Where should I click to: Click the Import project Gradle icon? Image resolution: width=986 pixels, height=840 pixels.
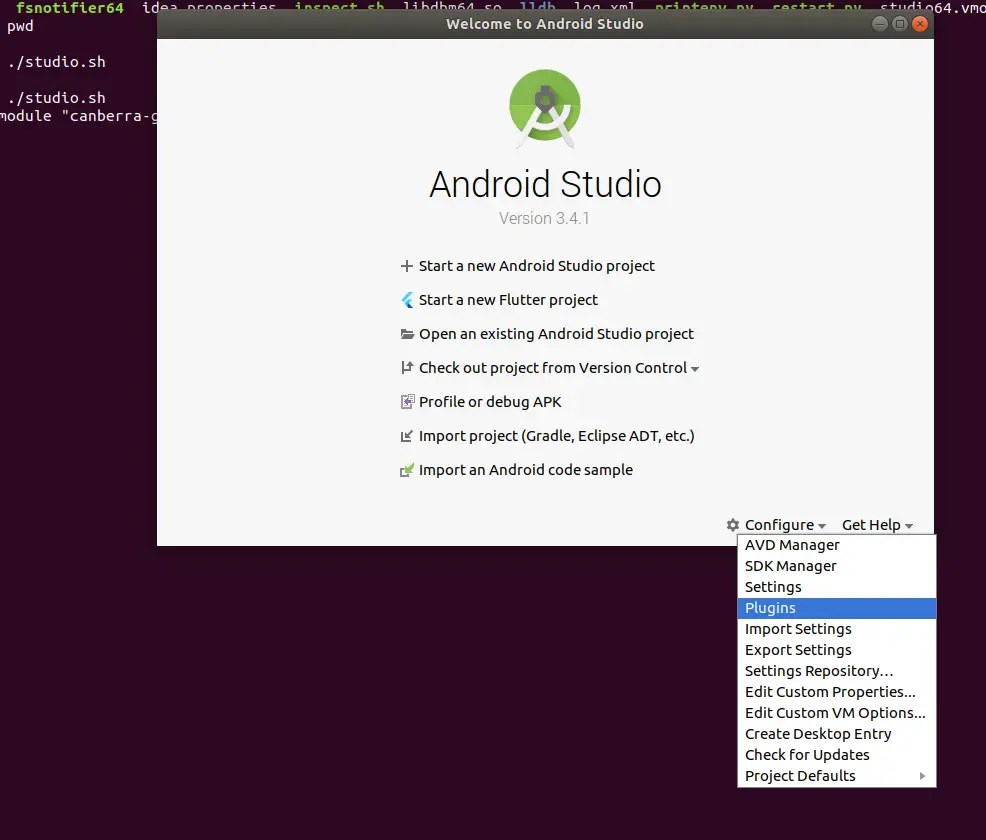[406, 435]
